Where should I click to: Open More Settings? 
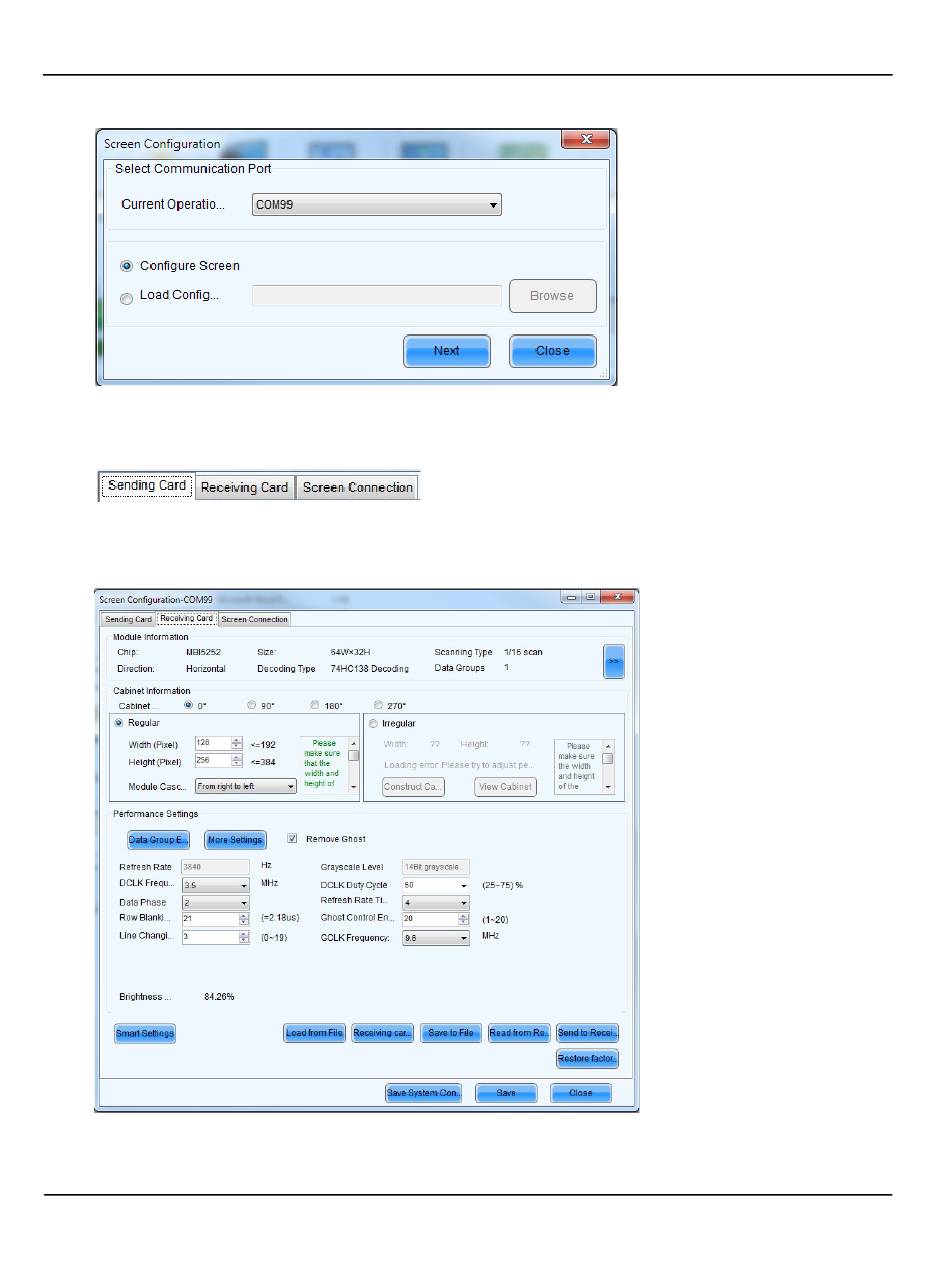[235, 840]
